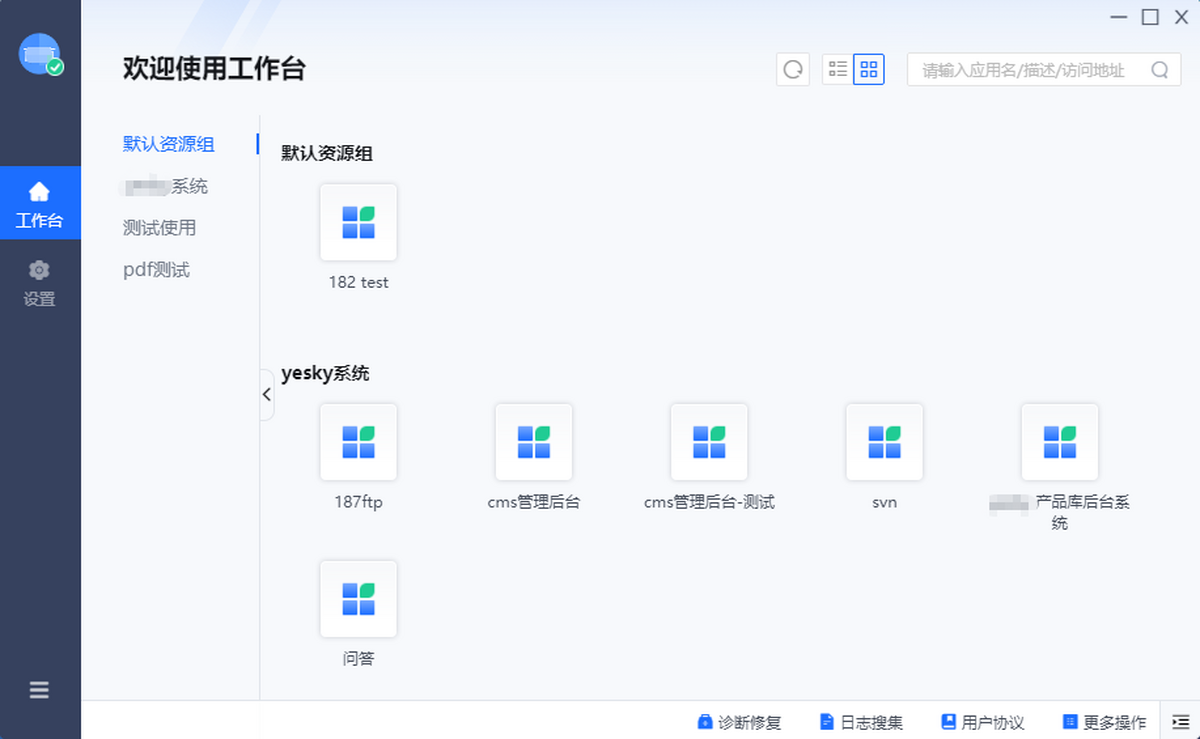Click the 182 test label
Image resolution: width=1200 pixels, height=739 pixels.
[x=358, y=283]
